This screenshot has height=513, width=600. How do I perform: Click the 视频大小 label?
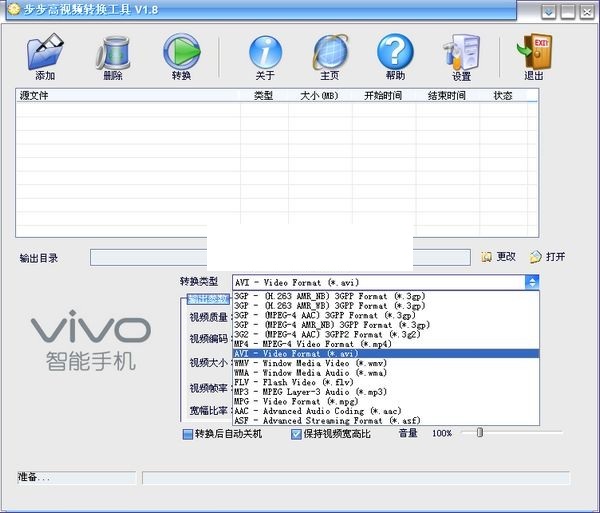click(209, 362)
